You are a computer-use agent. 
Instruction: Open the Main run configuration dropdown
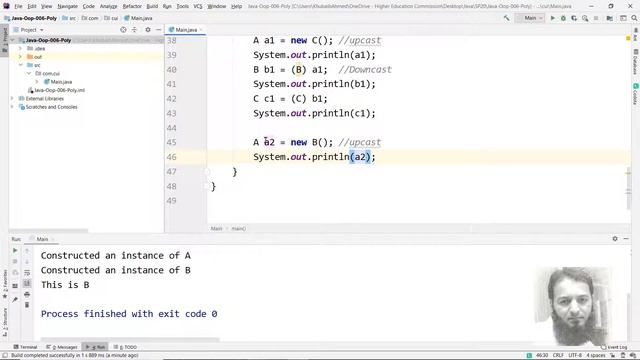coord(530,18)
